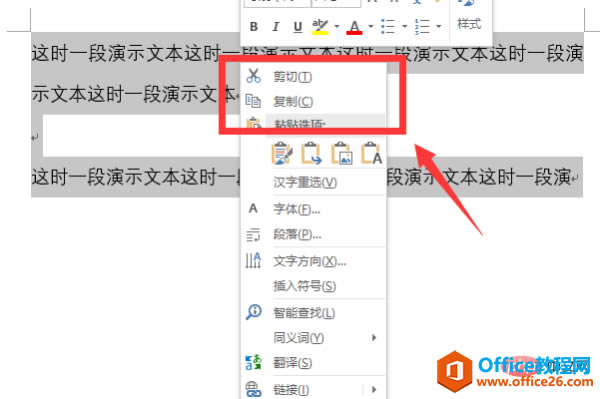Choose 插入符号(S) insert symbol
The image size is (600, 399).
tap(305, 286)
